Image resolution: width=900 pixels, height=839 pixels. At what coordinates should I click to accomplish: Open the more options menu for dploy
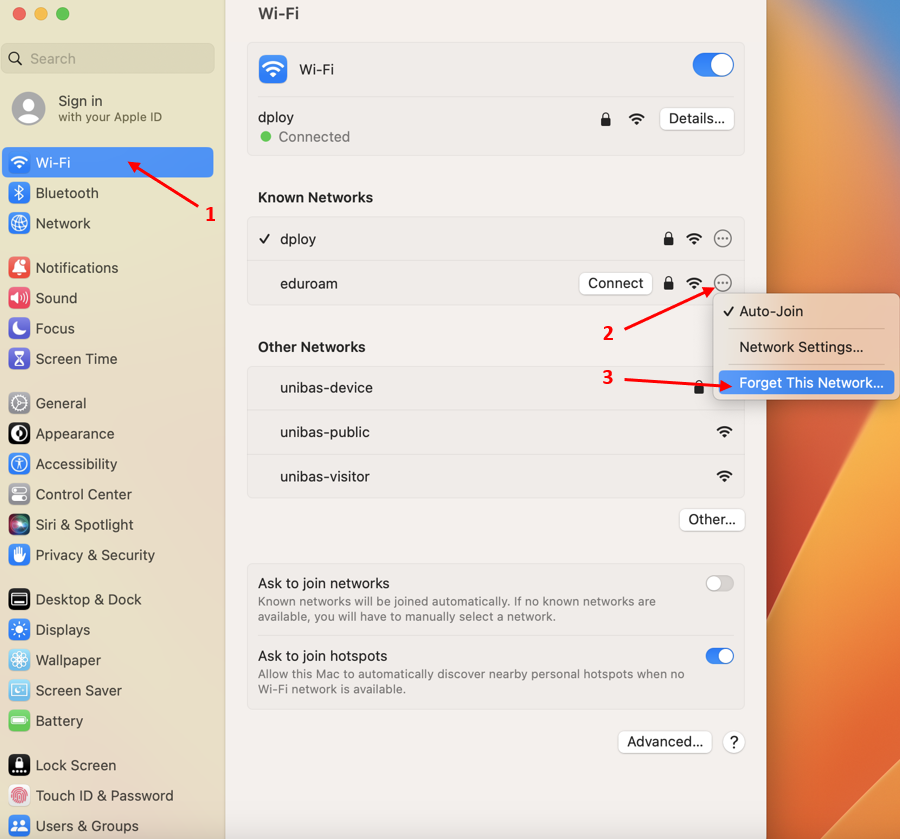[723, 239]
